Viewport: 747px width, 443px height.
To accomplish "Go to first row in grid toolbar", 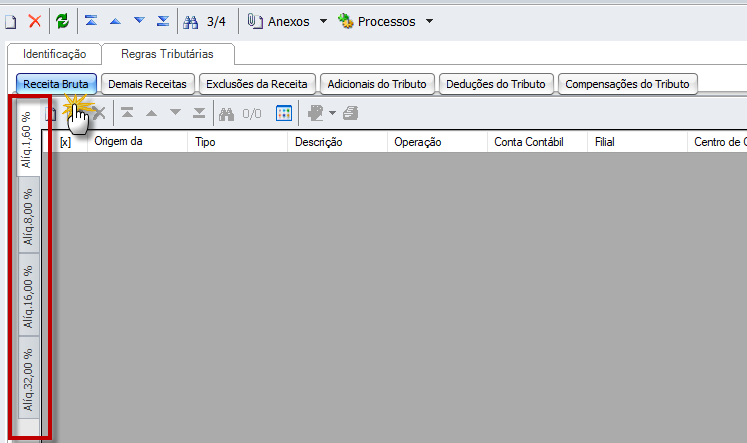I will [127, 113].
